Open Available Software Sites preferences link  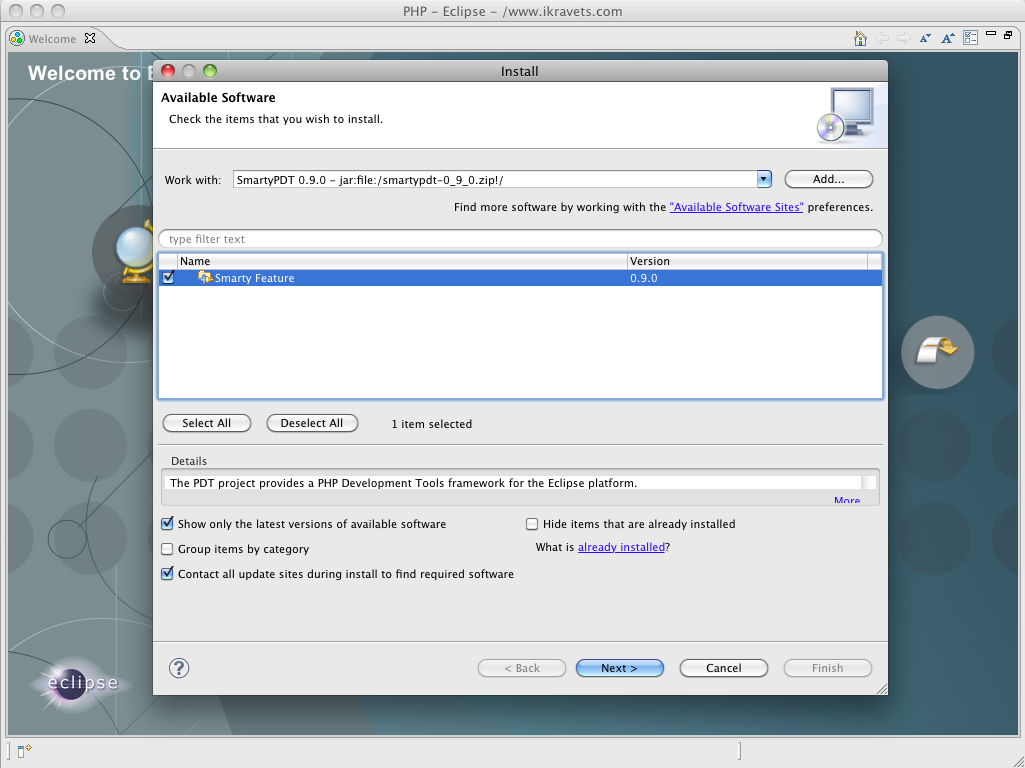tap(736, 207)
